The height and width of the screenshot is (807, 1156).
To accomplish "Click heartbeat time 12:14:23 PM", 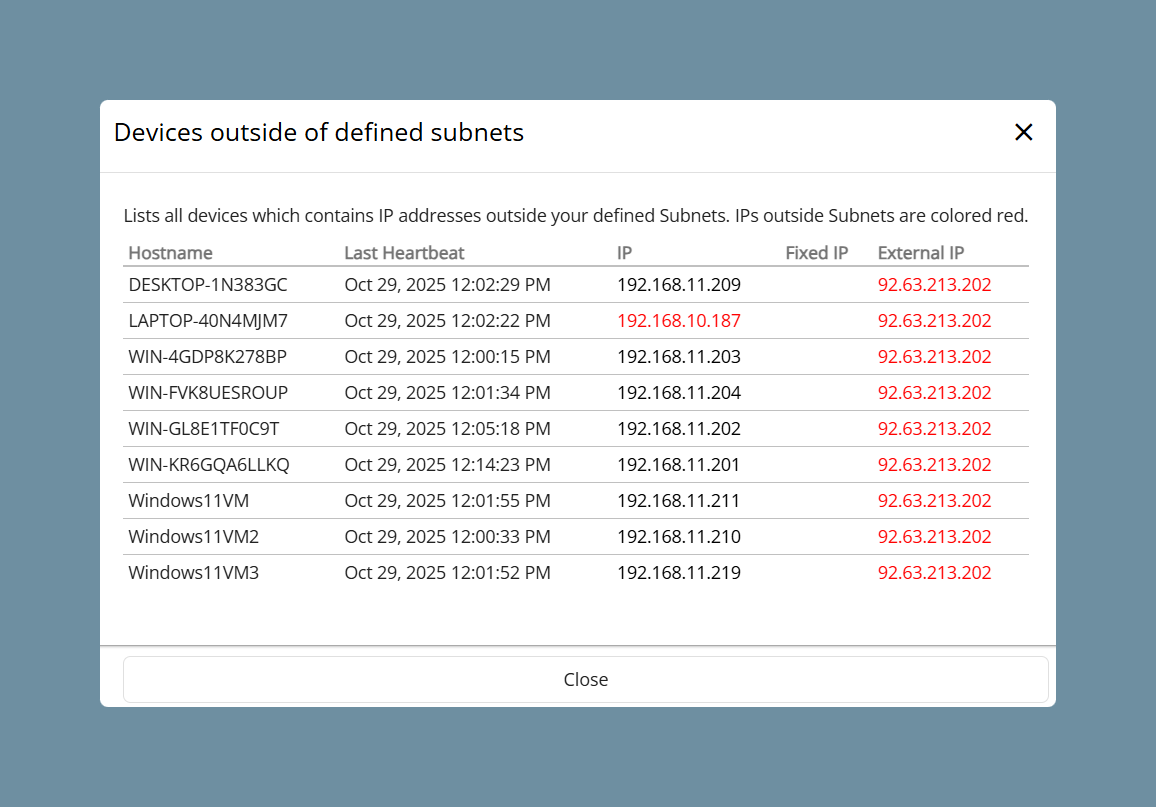I will pos(499,465).
